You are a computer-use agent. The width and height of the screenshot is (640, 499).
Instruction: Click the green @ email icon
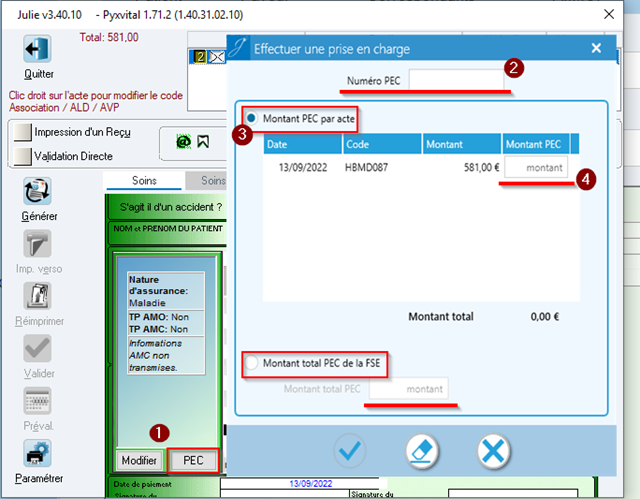(x=183, y=142)
